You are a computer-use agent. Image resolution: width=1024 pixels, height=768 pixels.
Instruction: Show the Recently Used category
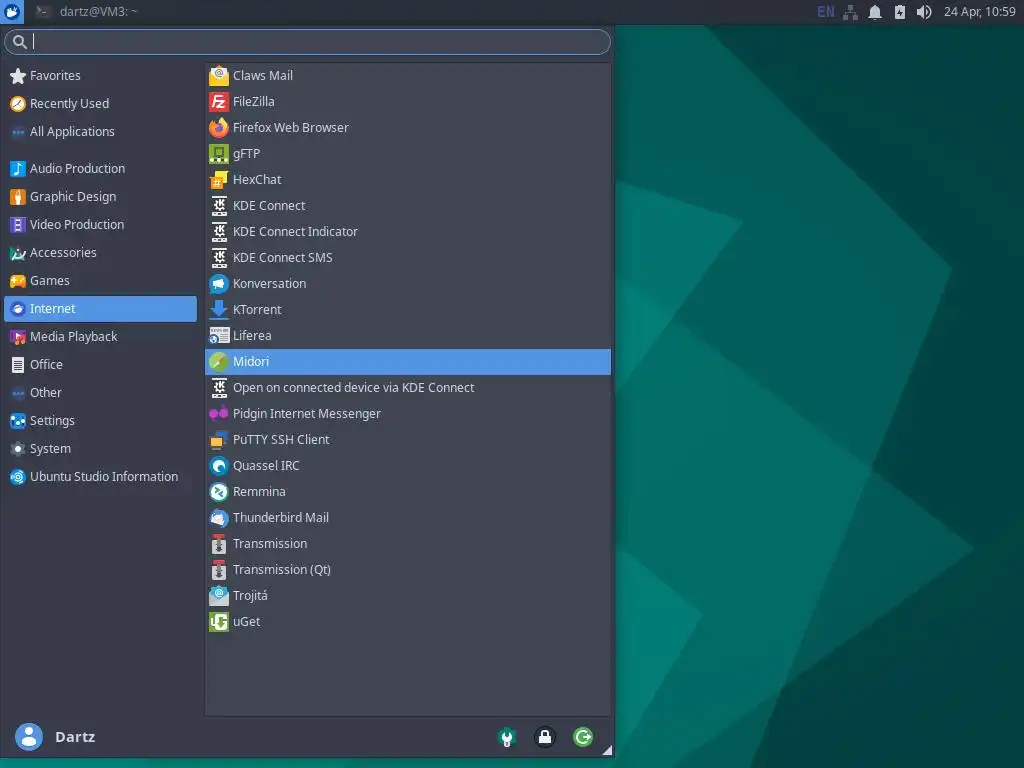(101, 104)
